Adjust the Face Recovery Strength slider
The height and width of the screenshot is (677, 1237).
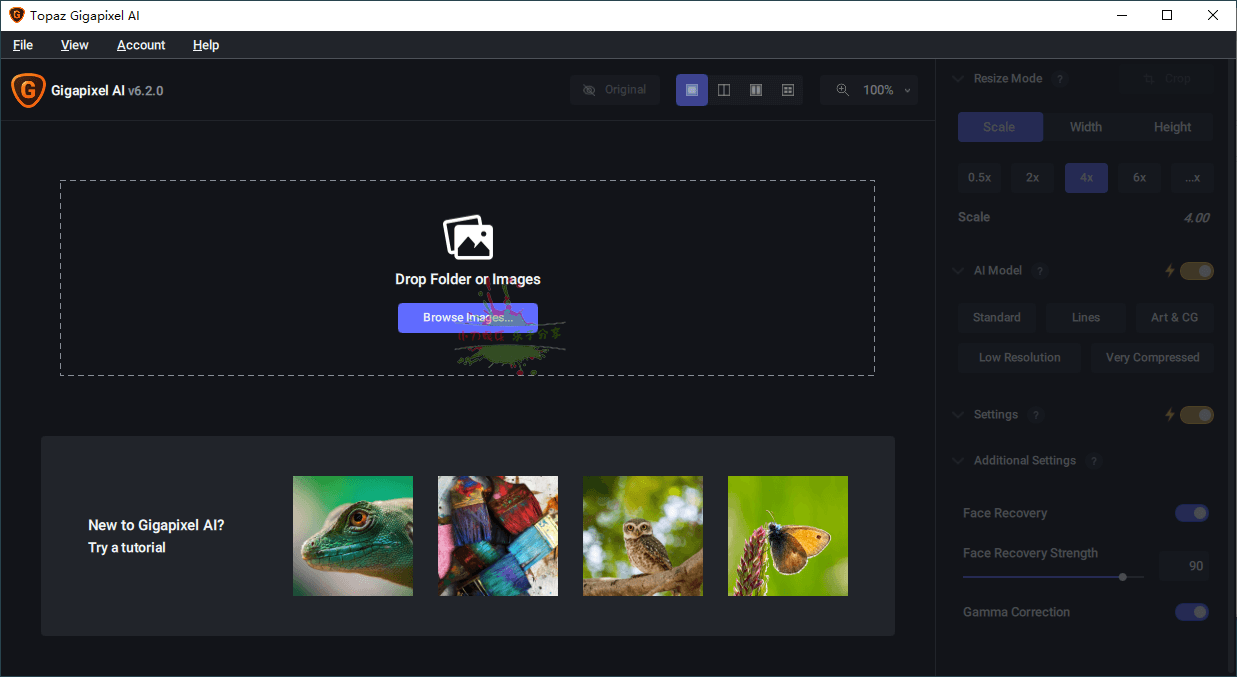(x=1053, y=577)
